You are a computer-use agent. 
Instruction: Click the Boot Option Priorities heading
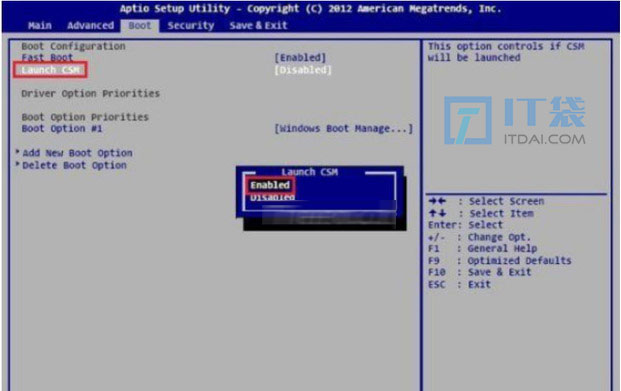[85, 117]
